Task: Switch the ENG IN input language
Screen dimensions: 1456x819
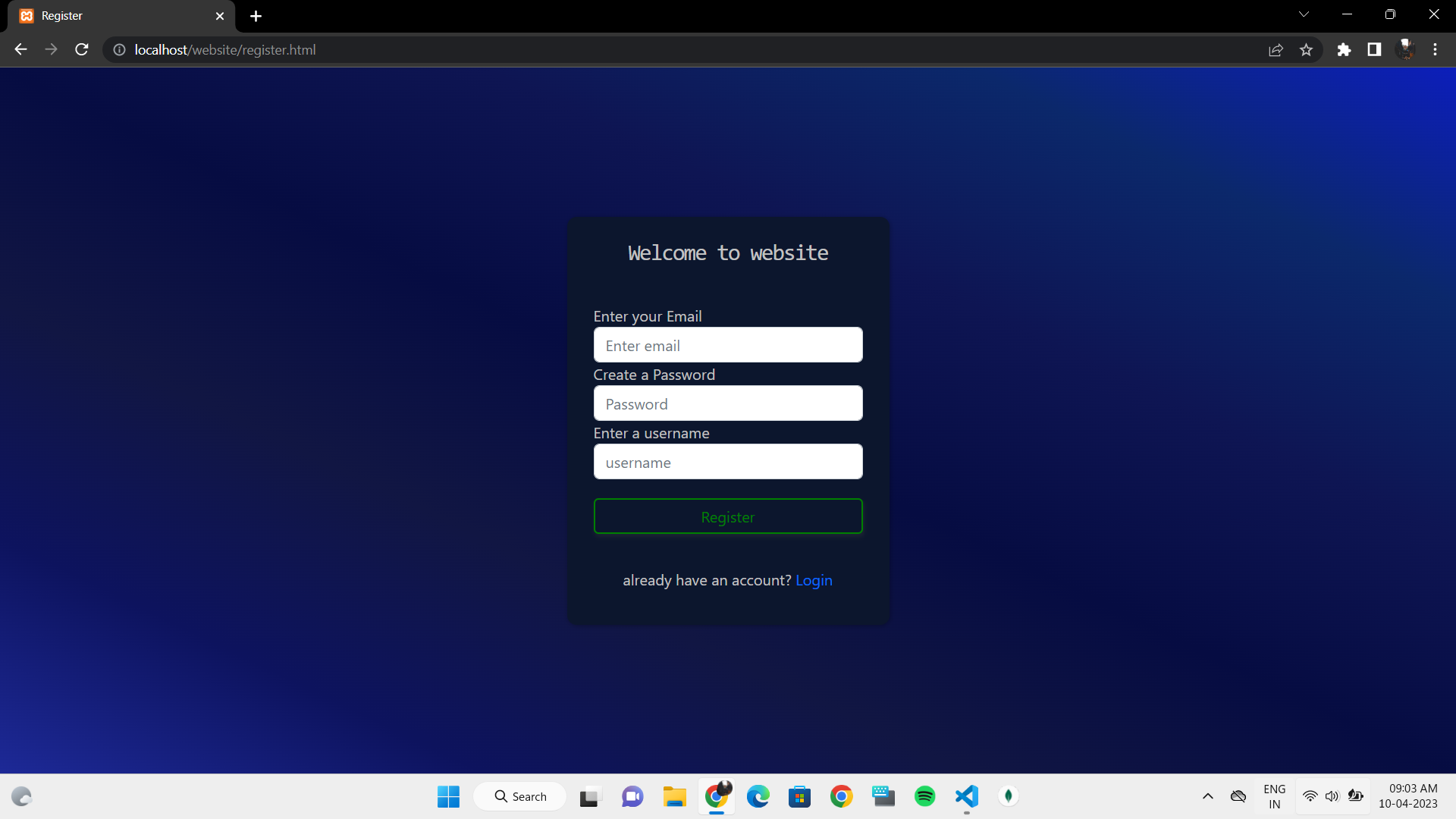Action: [x=1275, y=796]
